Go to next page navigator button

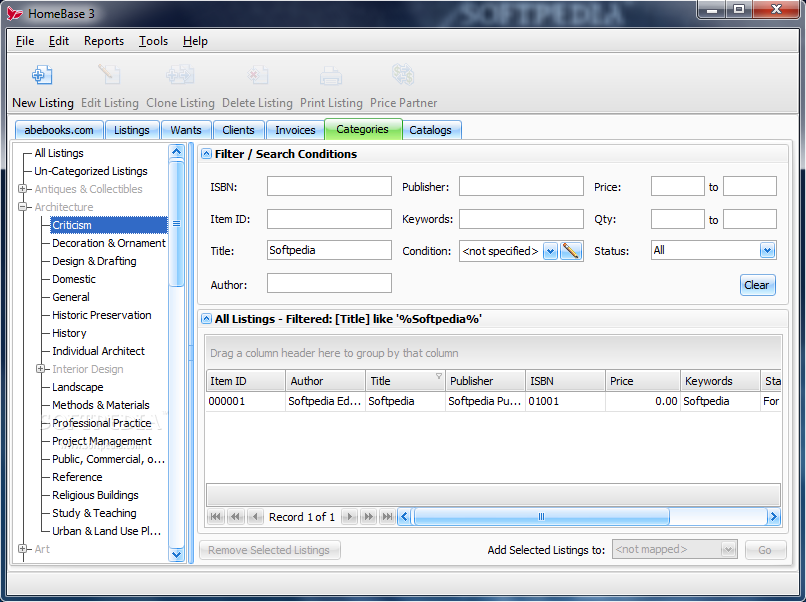click(369, 517)
